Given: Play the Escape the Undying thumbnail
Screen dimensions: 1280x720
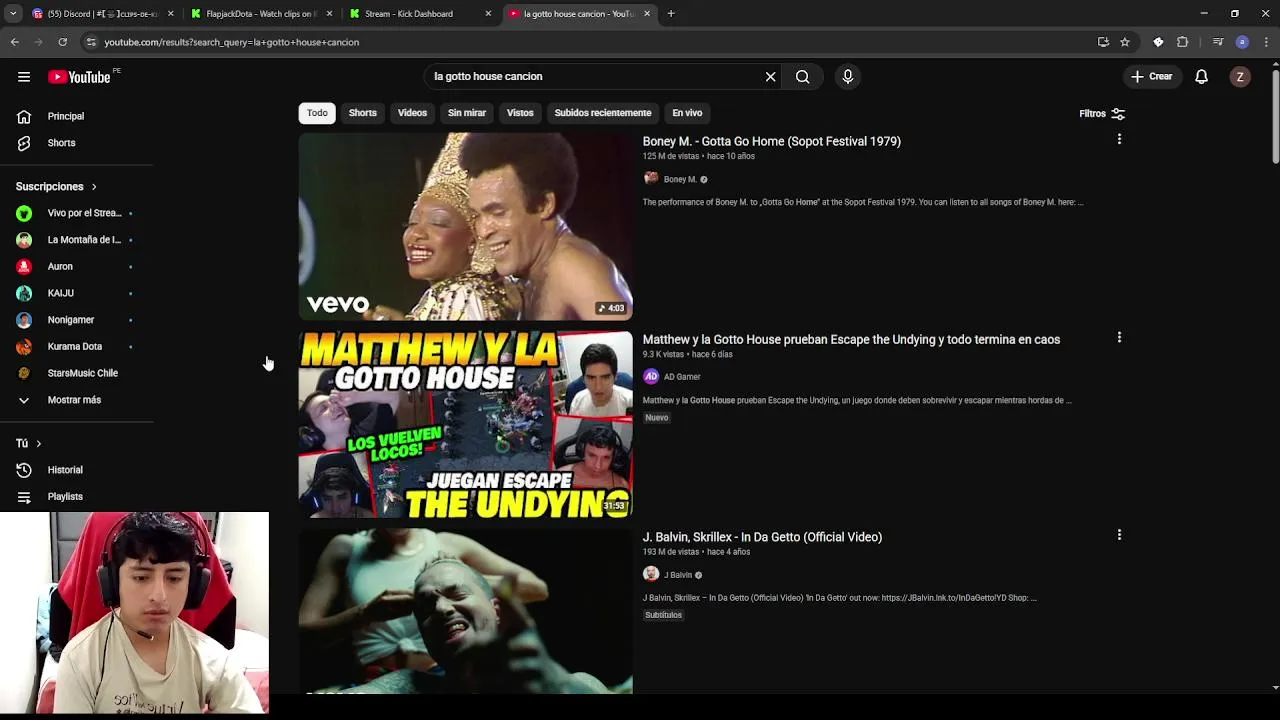Looking at the screenshot, I should pyautogui.click(x=465, y=424).
